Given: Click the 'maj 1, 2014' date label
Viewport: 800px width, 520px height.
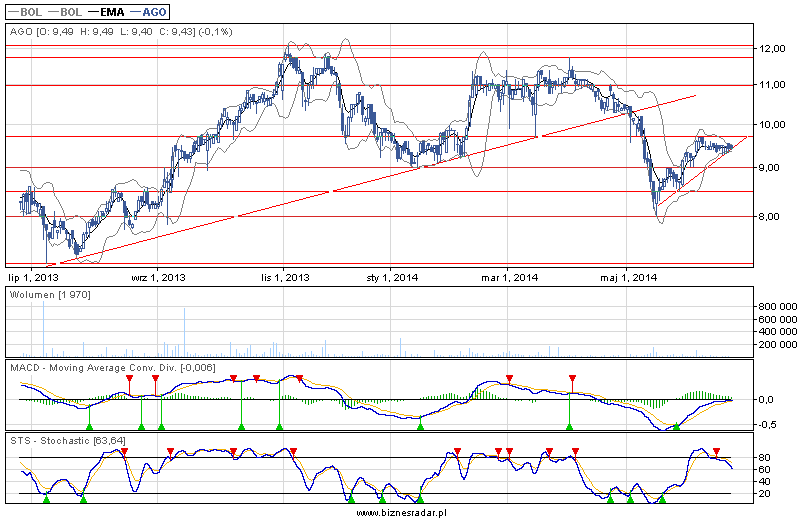Looking at the screenshot, I should [x=628, y=278].
